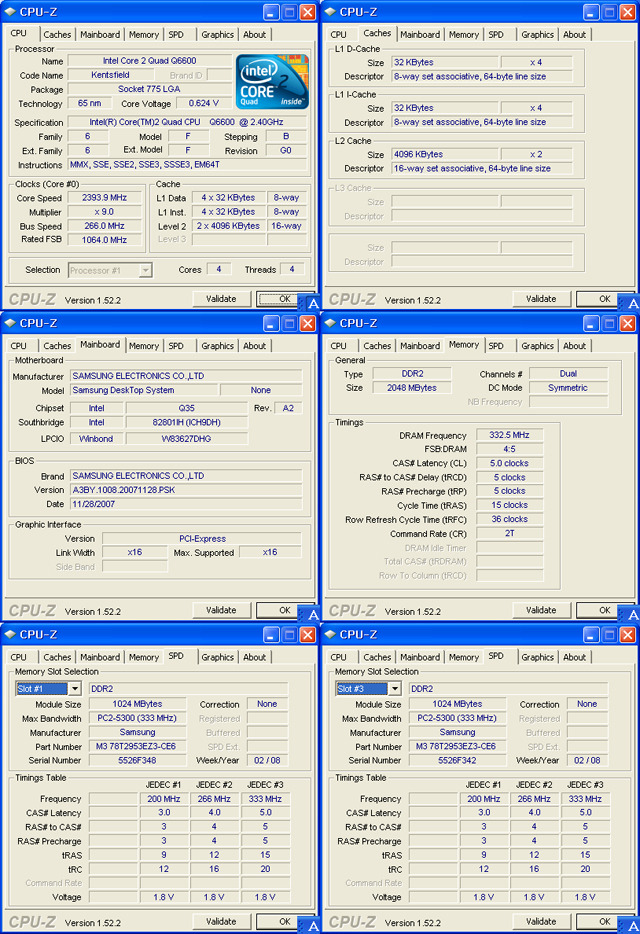Click the Cores count field showing 4

click(219, 269)
